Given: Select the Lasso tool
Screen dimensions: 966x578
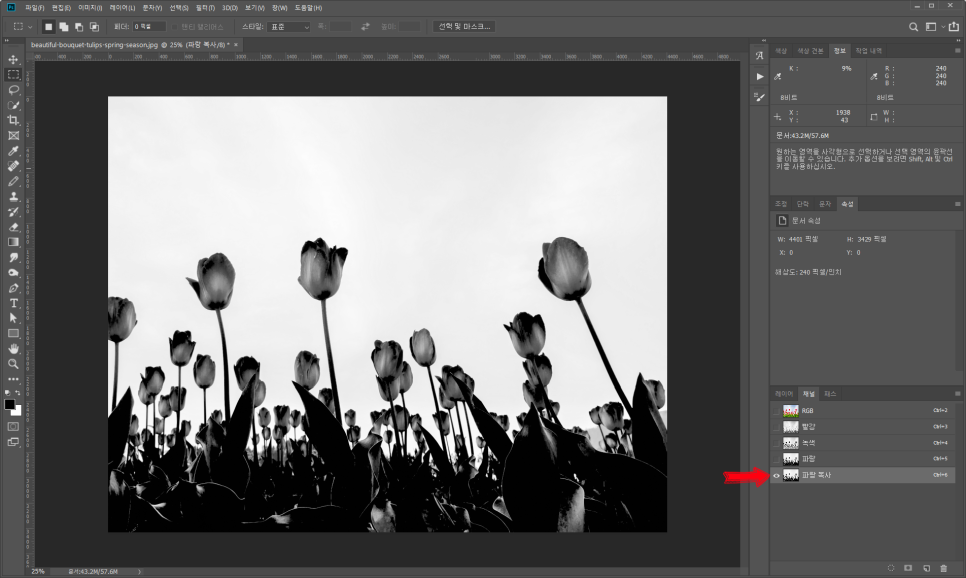Looking at the screenshot, I should tap(13, 90).
